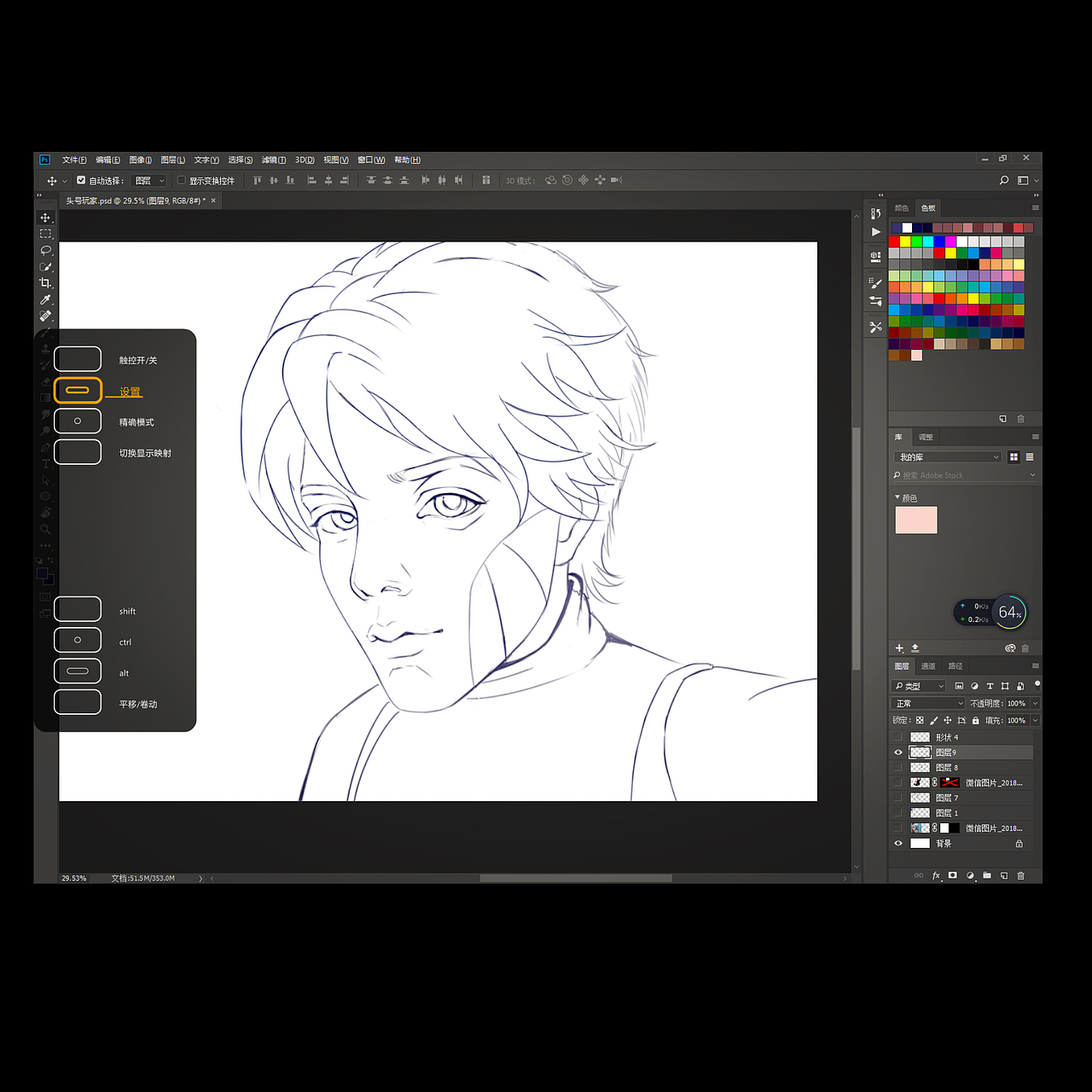
Task: Open layer filter 类型 dropdown
Action: point(919,686)
